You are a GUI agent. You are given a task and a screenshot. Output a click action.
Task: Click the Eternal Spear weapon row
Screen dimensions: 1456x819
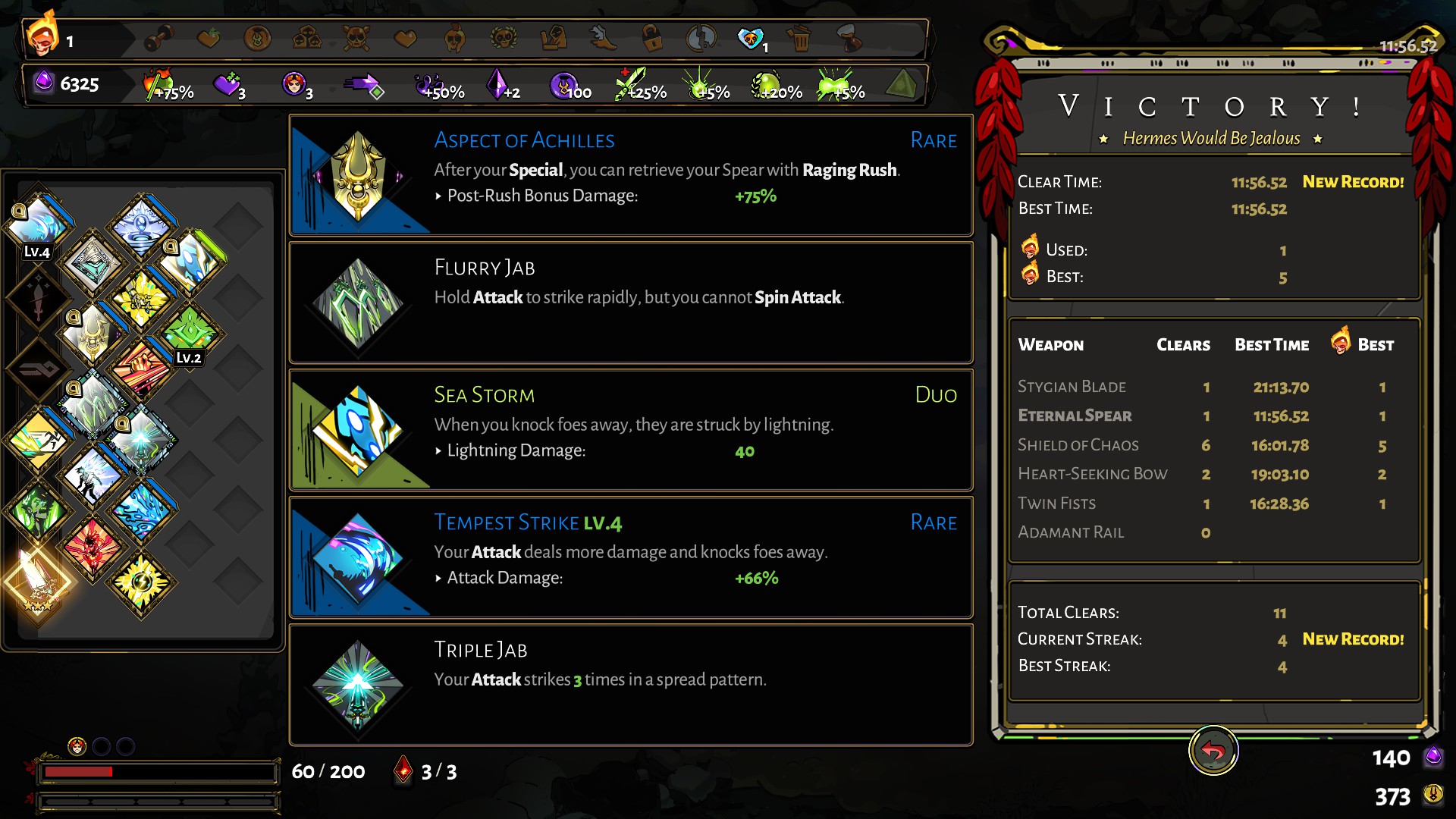click(x=1212, y=416)
